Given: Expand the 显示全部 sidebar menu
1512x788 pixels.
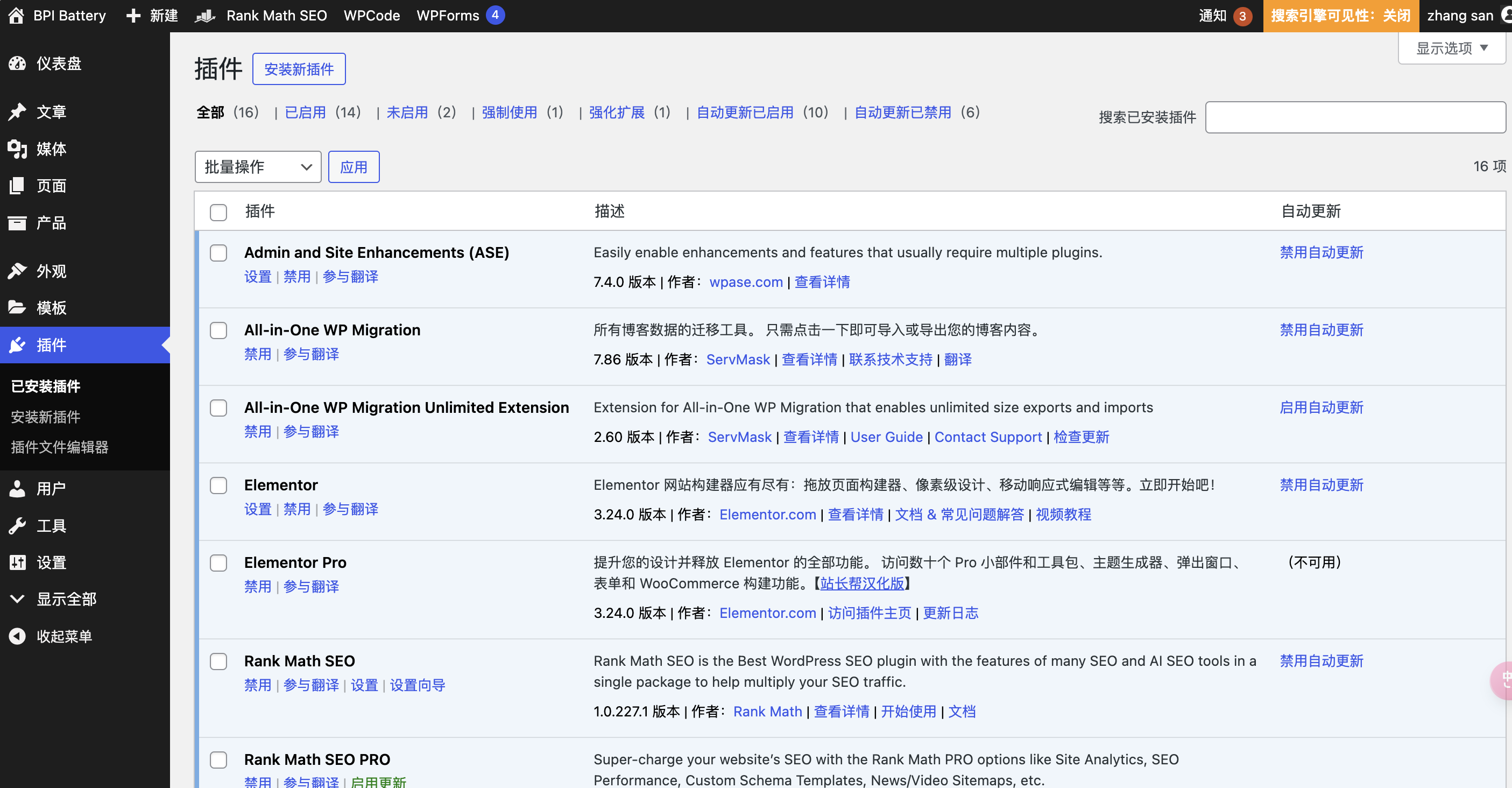Looking at the screenshot, I should pyautogui.click(x=66, y=599).
